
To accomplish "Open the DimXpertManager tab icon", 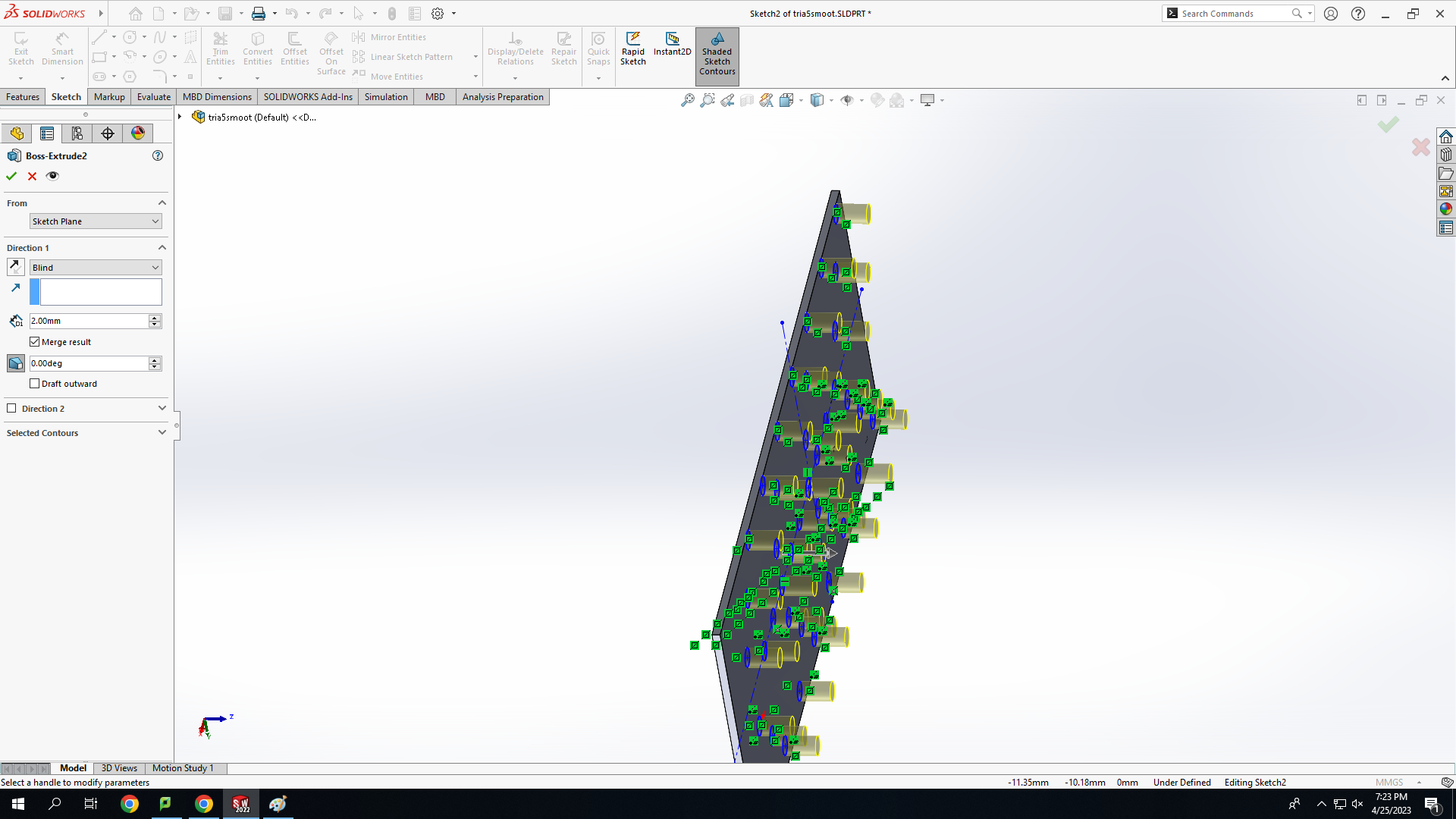I will point(108,133).
